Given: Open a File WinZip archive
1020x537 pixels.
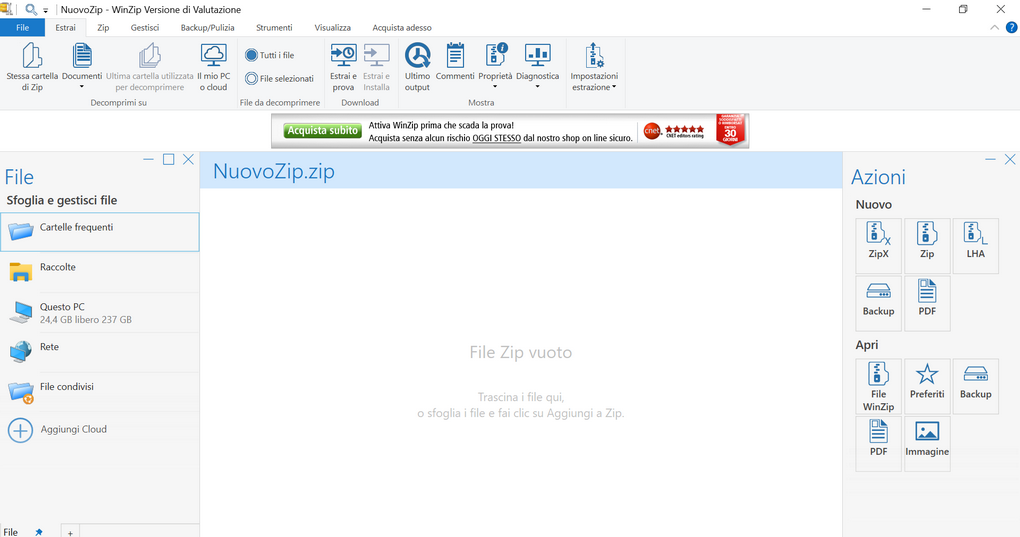Looking at the screenshot, I should pos(878,386).
